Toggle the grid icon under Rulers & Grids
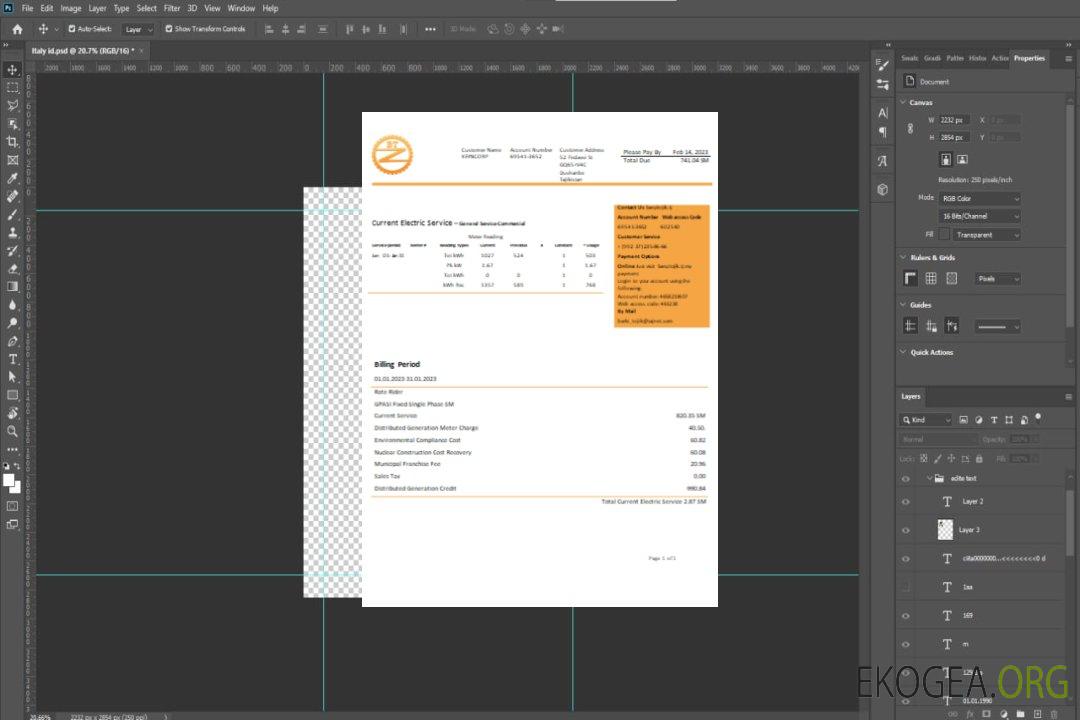This screenshot has width=1080, height=720. pyautogui.click(x=931, y=278)
